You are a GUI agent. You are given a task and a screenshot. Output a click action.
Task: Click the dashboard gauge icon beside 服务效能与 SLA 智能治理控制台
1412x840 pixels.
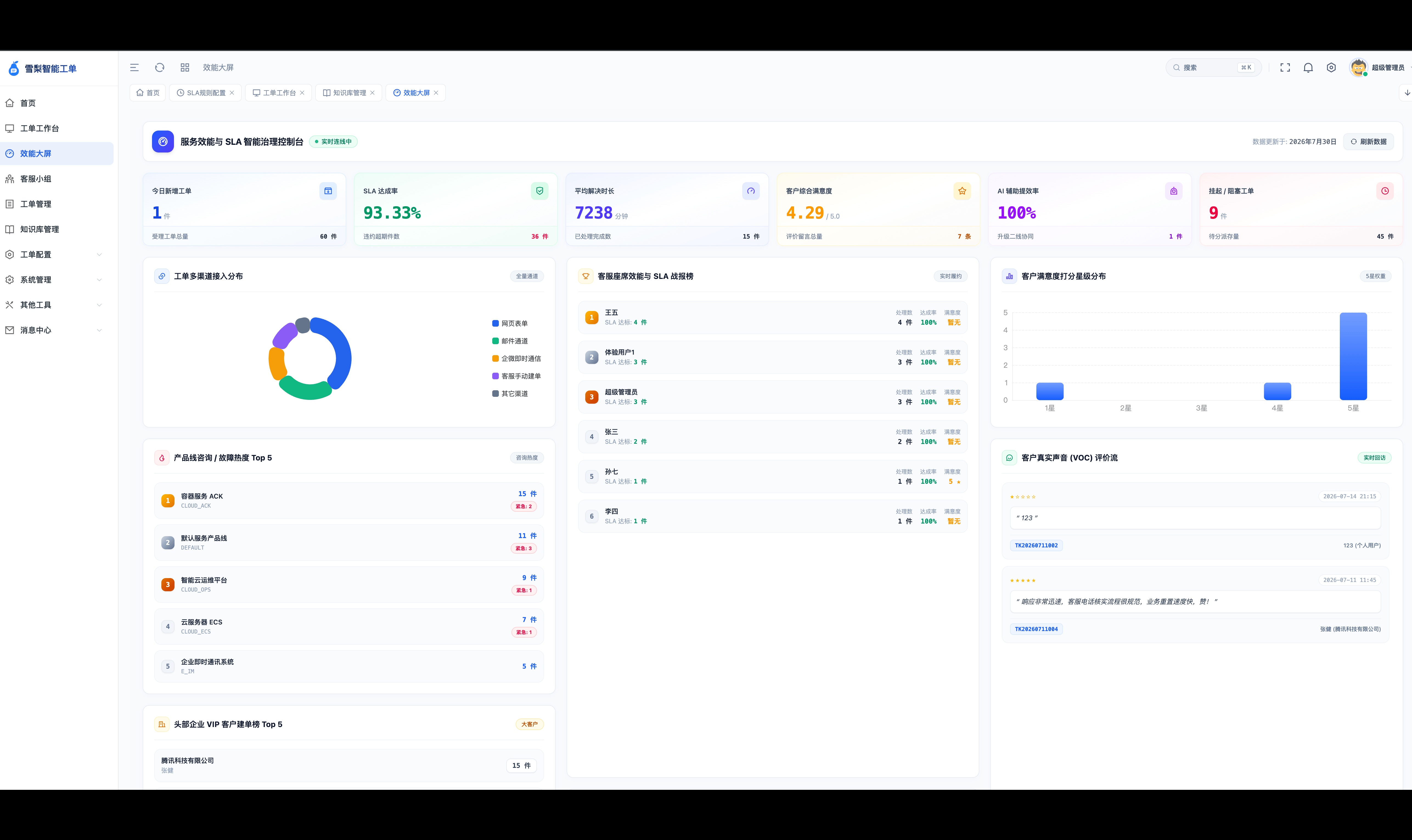pos(162,142)
